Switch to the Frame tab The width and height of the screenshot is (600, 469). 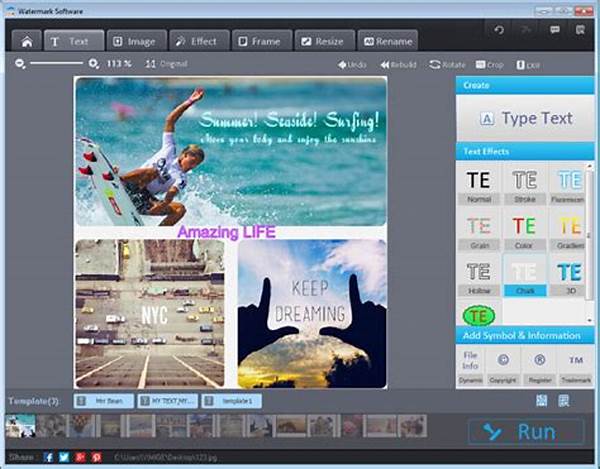point(262,41)
